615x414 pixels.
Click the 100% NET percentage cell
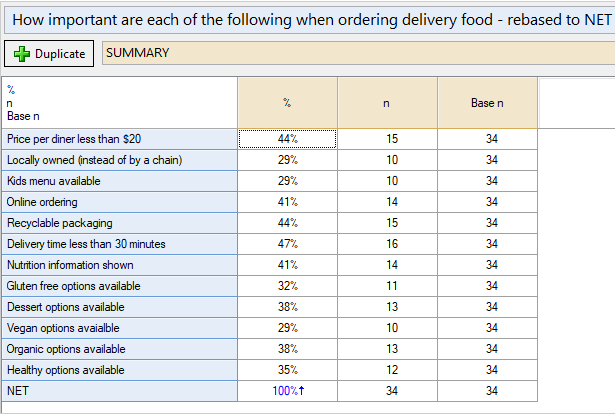point(287,391)
